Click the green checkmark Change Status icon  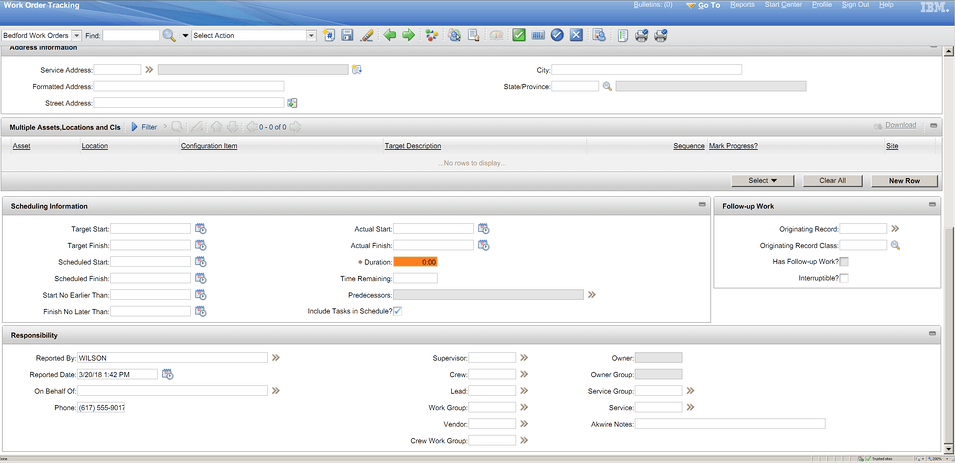click(x=519, y=35)
